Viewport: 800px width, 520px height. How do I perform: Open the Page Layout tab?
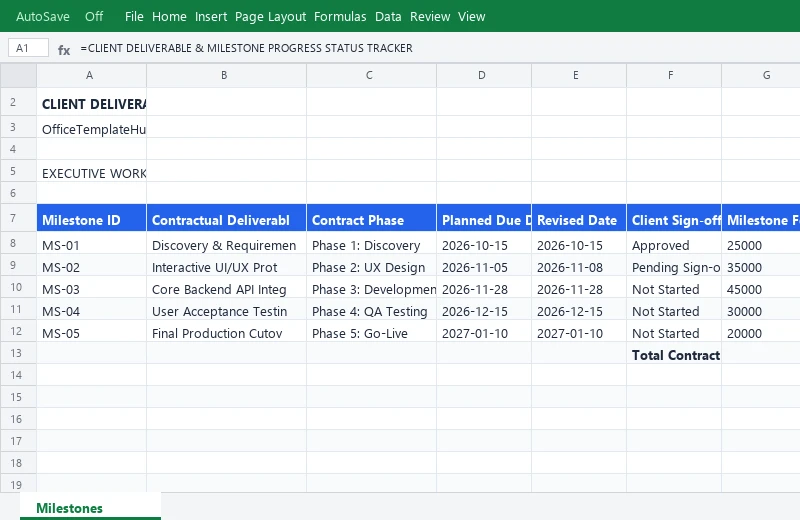pyautogui.click(x=270, y=16)
